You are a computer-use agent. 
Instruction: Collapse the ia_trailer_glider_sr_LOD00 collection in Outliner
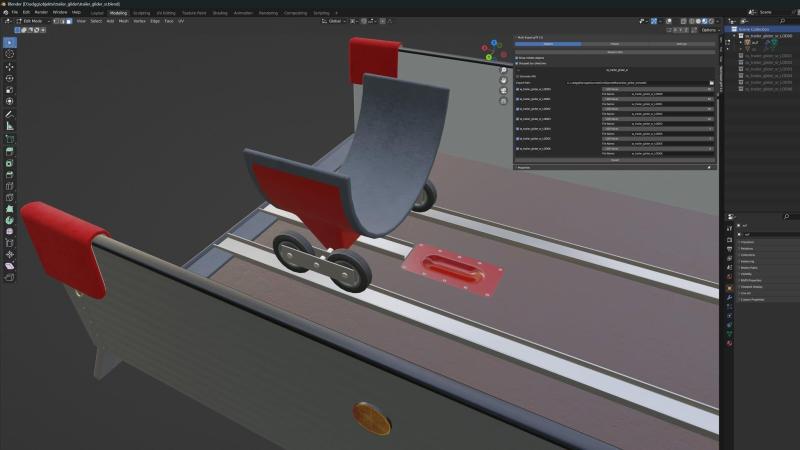coord(735,36)
